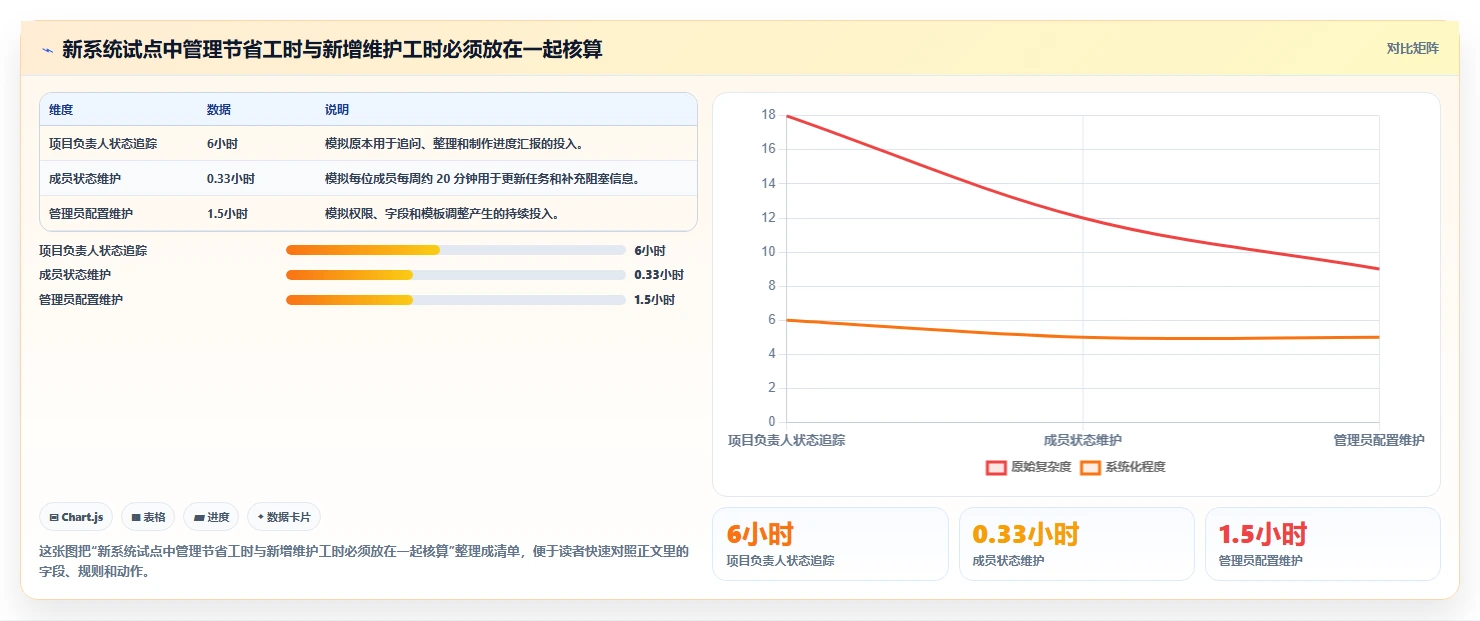
Task: Open the orange 6小时 data card
Action: pyautogui.click(x=830, y=544)
